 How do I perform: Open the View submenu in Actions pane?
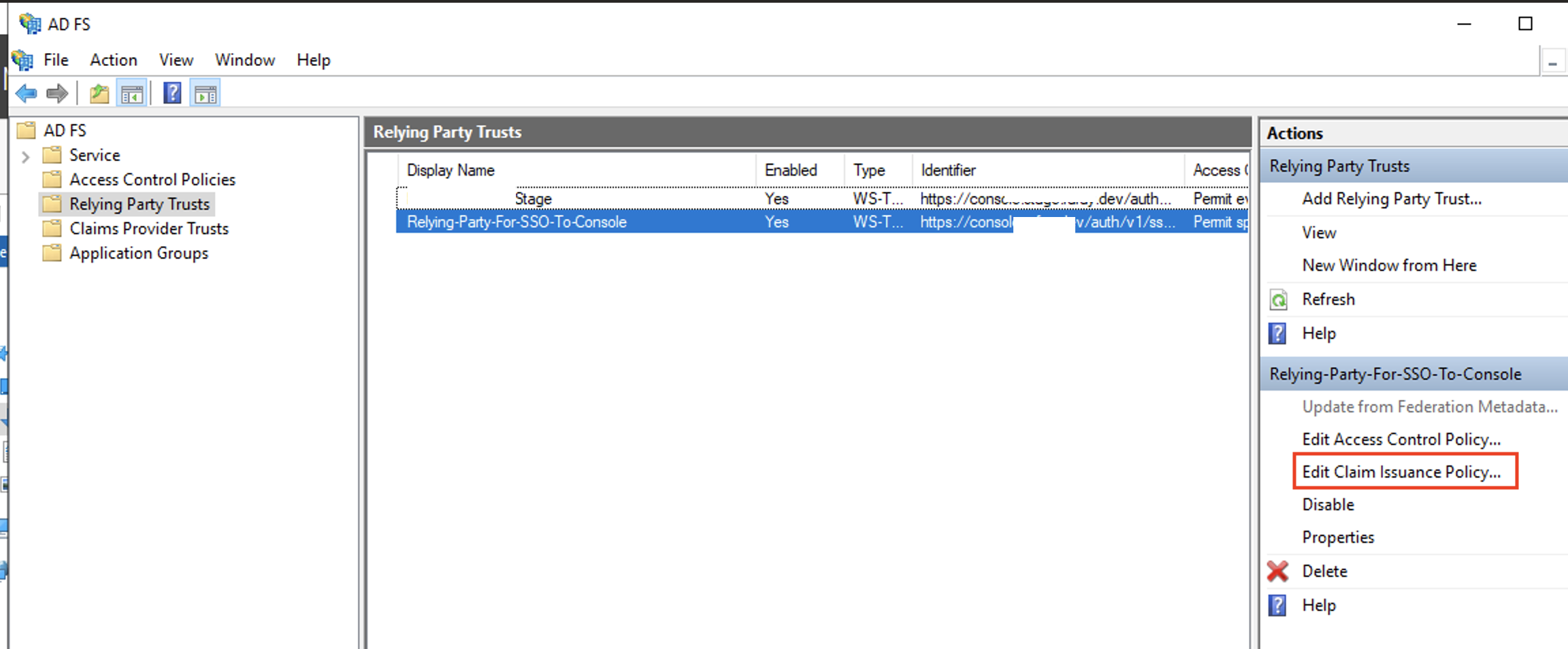click(x=1319, y=233)
